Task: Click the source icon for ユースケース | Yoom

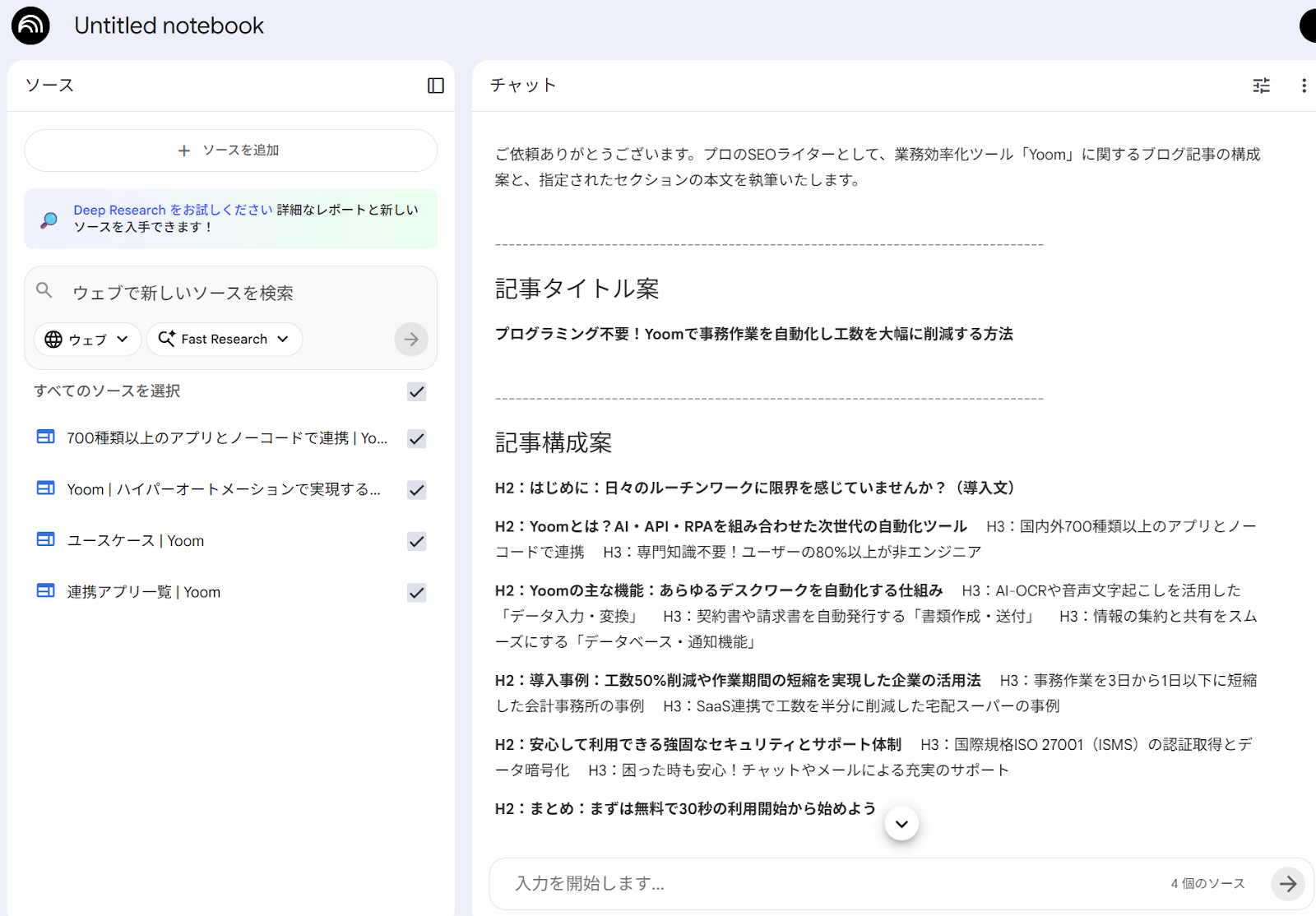Action: point(46,540)
